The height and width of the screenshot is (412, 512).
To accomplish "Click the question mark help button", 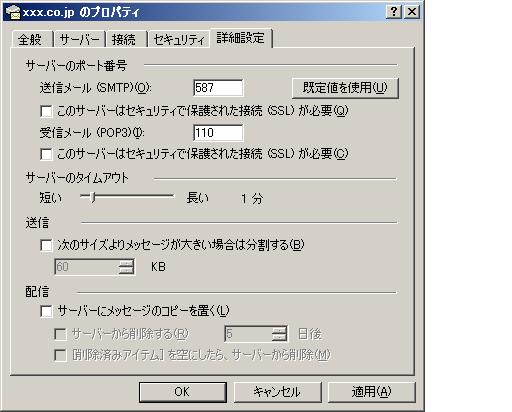I will (394, 12).
